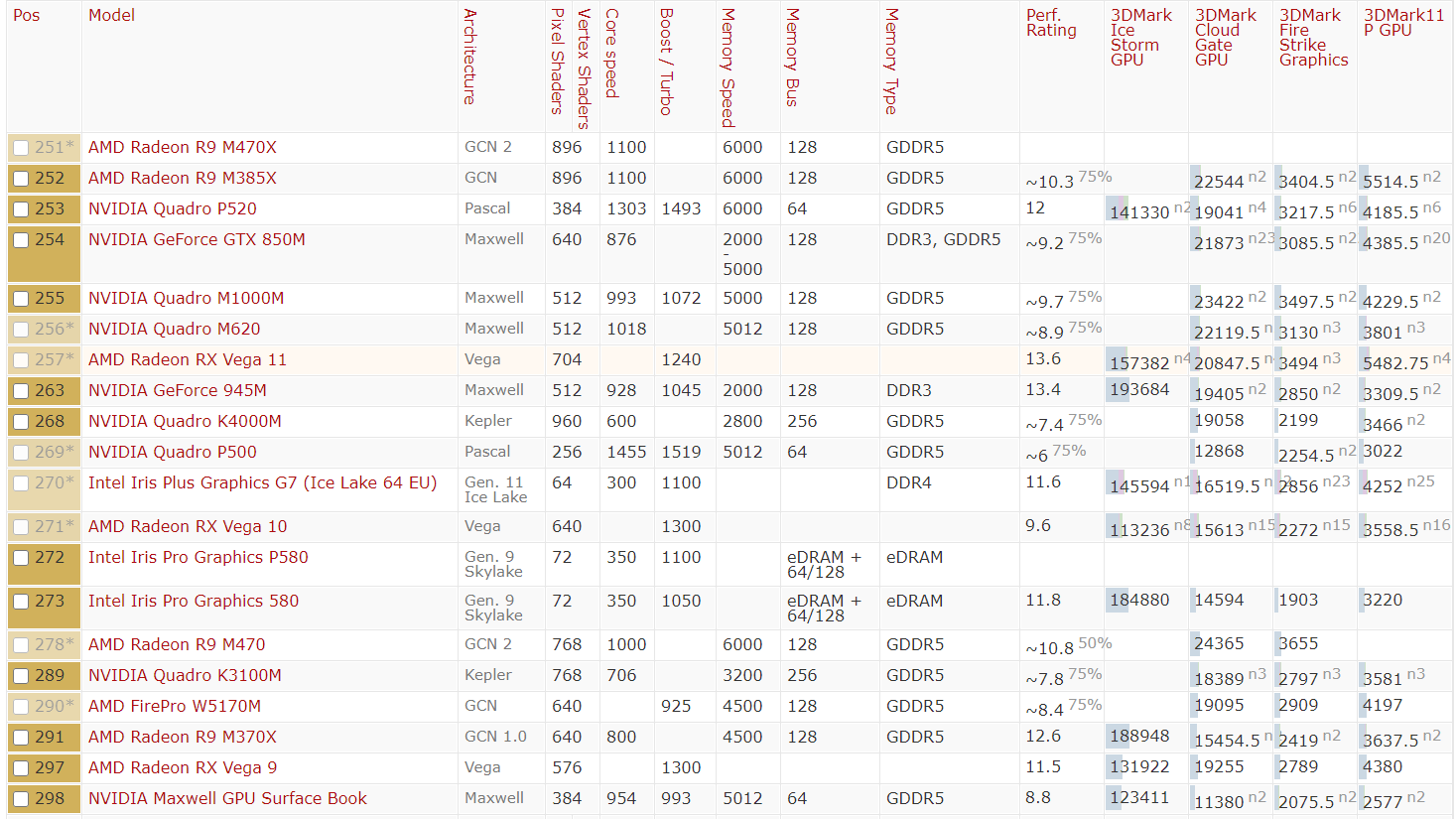Sort by Memory Speed header
Image resolution: width=1456 pixels, height=819 pixels.
point(728,68)
